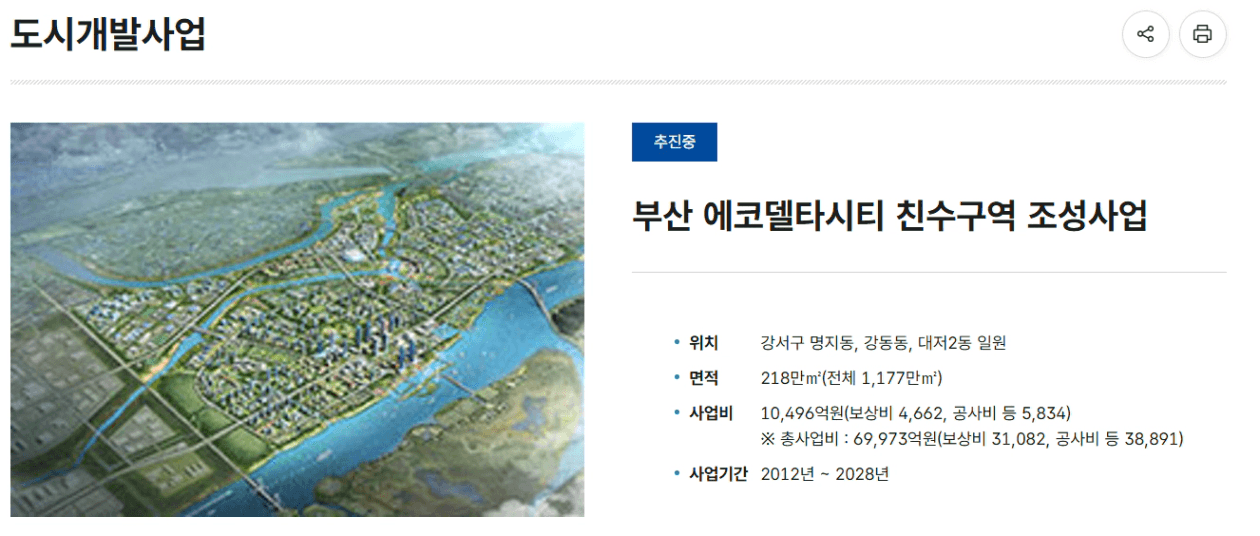Select the 10,496억원 project cost line
The width and height of the screenshot is (1260, 536).
point(916,412)
